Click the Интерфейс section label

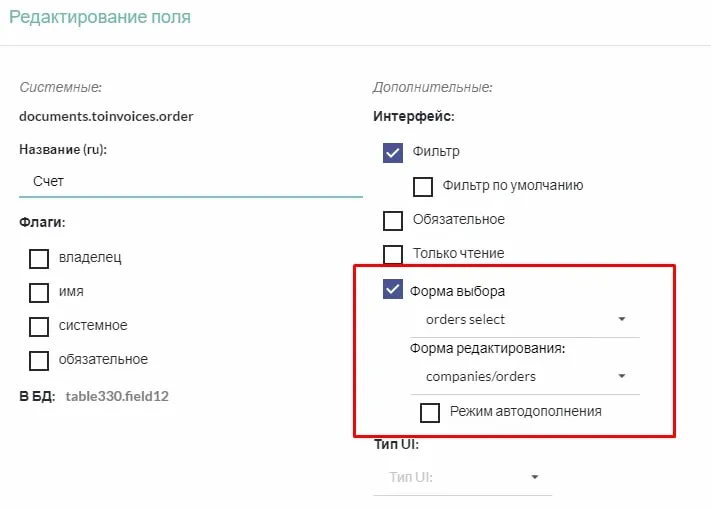414,117
